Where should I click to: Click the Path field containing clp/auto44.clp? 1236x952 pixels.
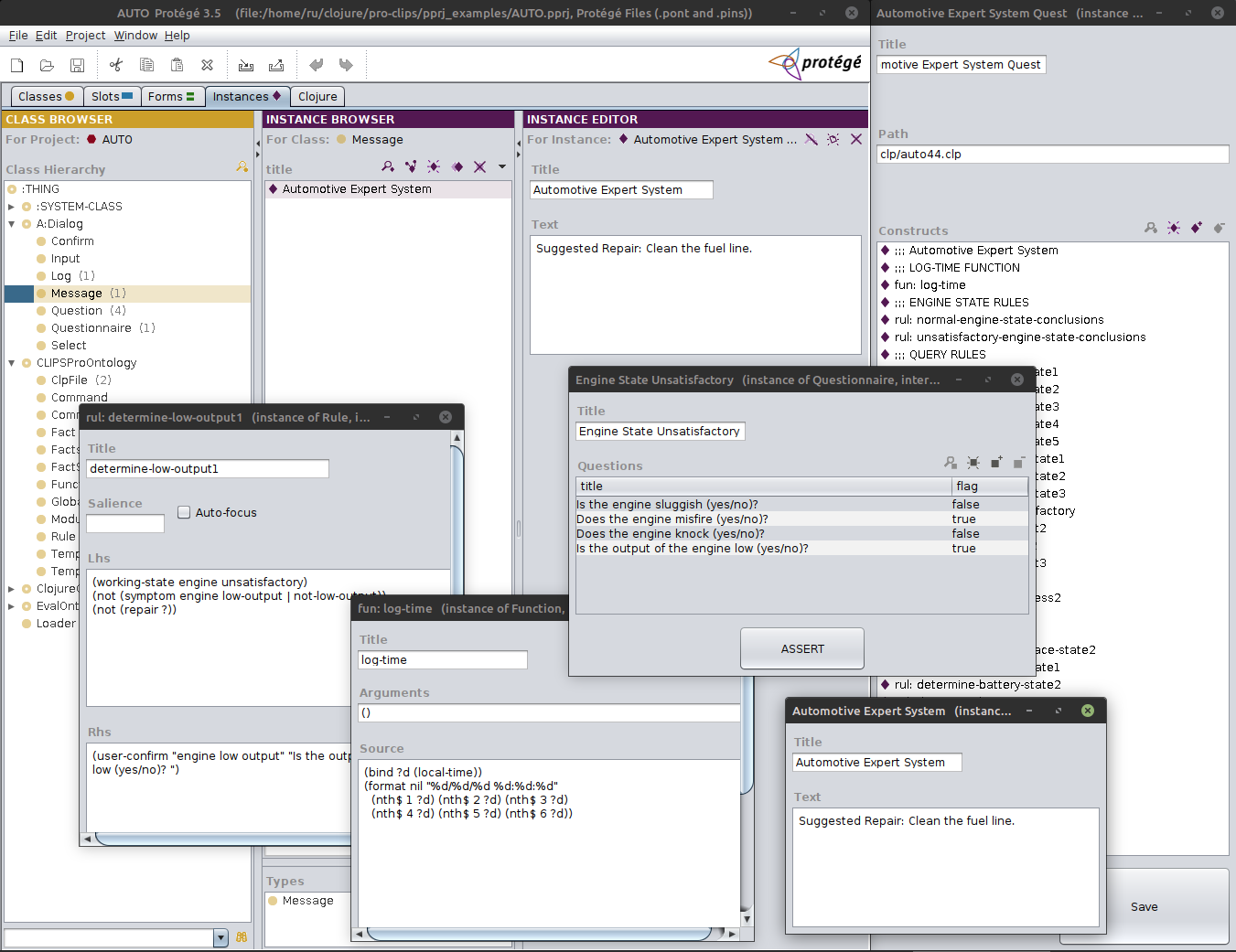[x=1052, y=154]
